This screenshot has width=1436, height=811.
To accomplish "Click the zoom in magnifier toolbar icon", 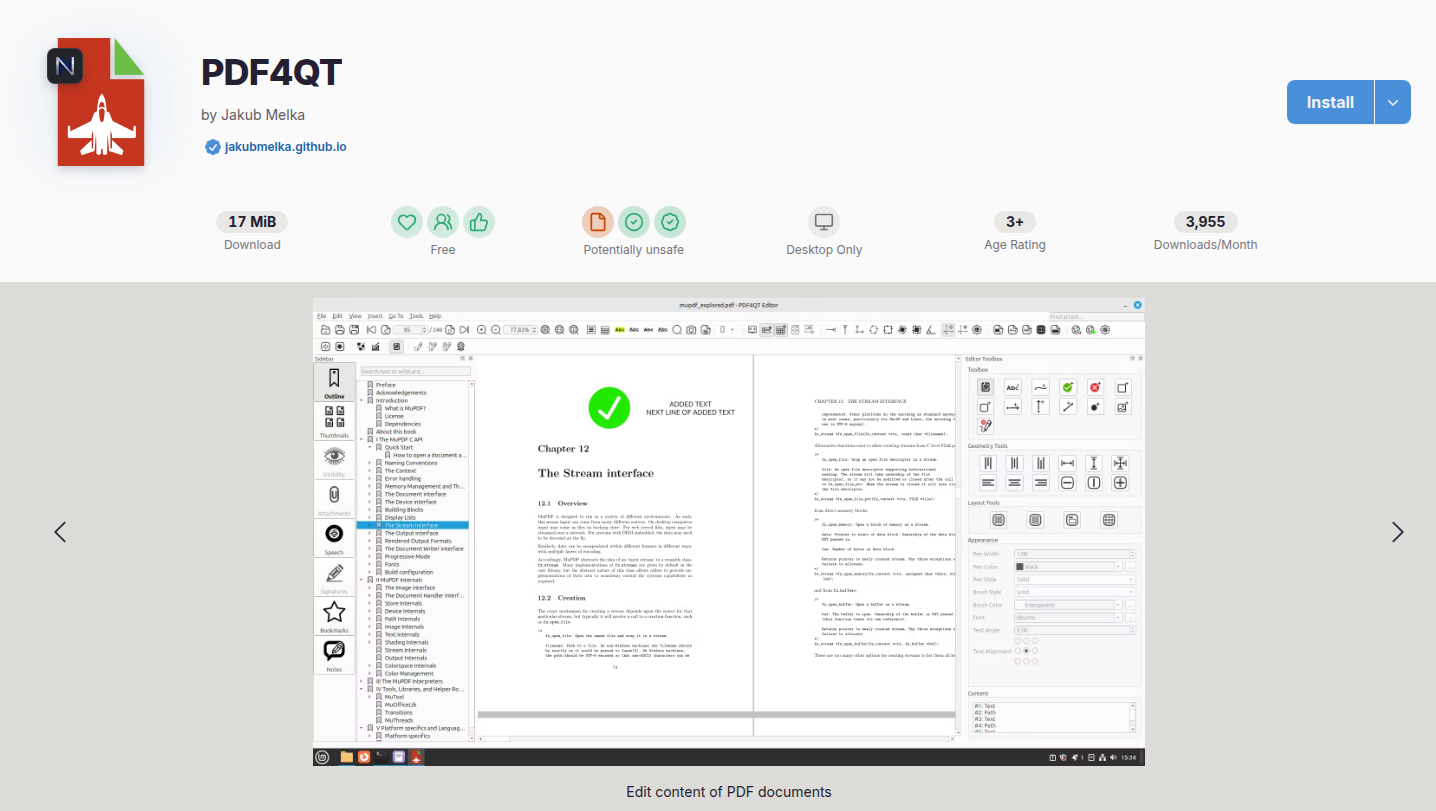I will click(x=482, y=330).
